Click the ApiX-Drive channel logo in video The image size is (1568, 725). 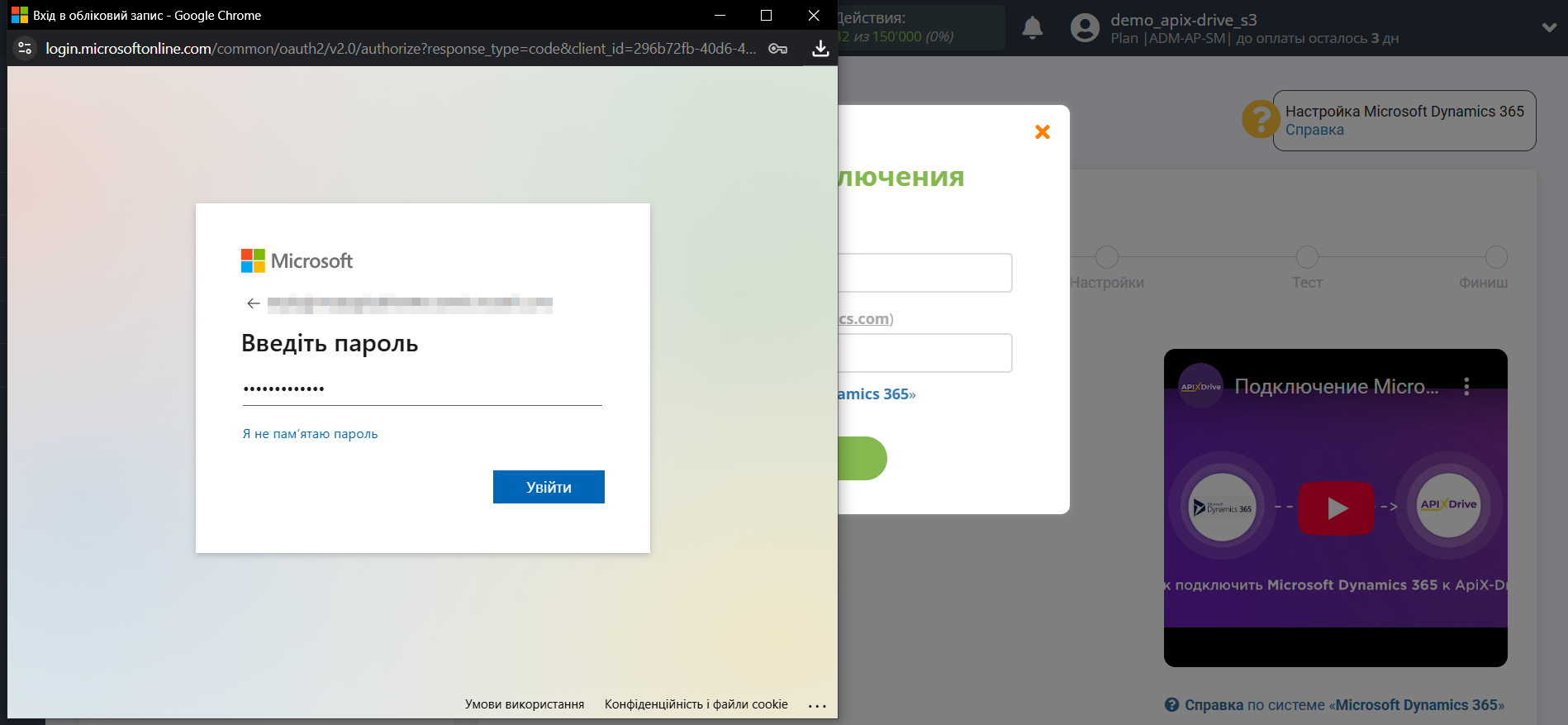[1200, 386]
